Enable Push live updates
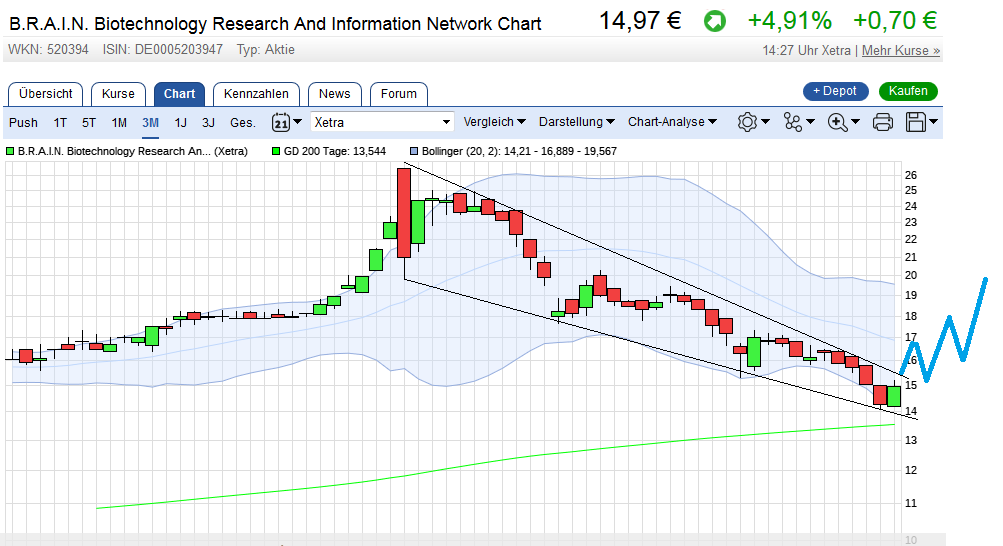Viewport: 1003px width, 546px height. tap(23, 122)
